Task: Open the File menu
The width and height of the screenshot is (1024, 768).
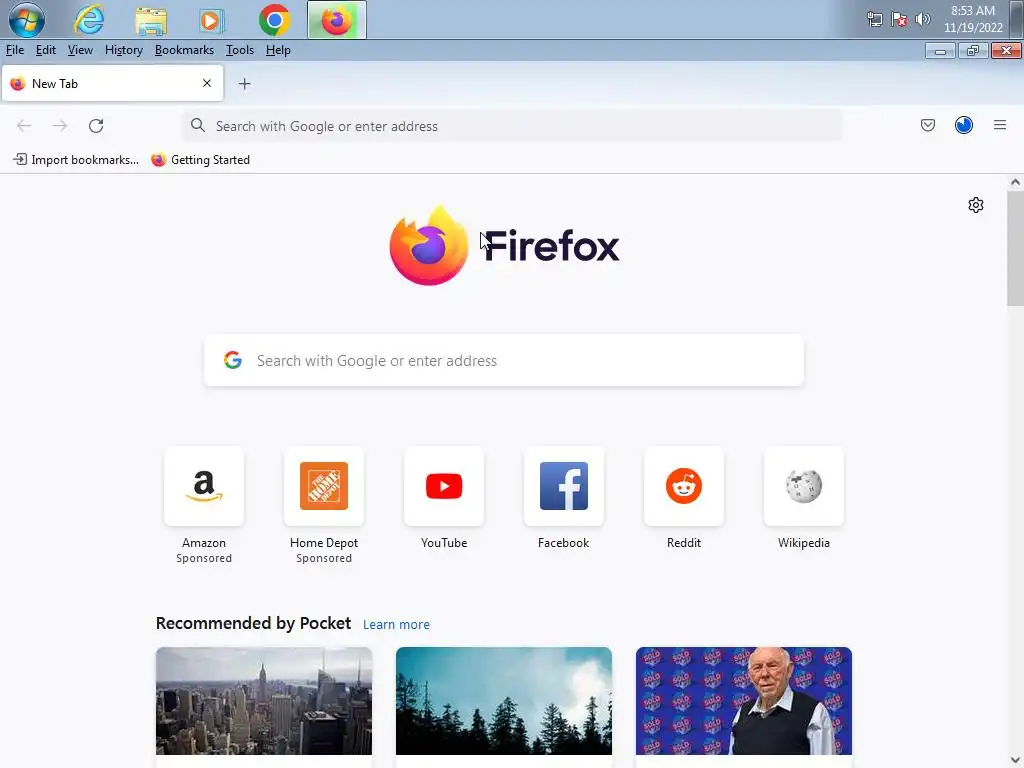Action: coord(14,50)
